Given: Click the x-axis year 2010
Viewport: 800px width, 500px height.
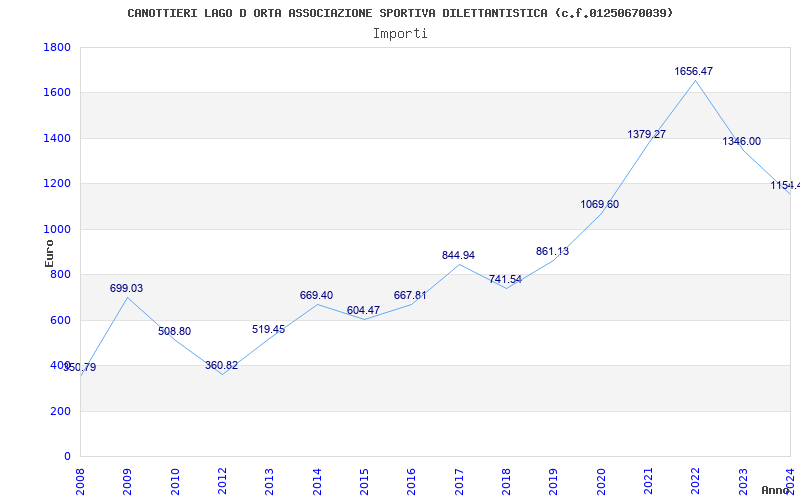Looking at the screenshot, I should [x=174, y=482].
